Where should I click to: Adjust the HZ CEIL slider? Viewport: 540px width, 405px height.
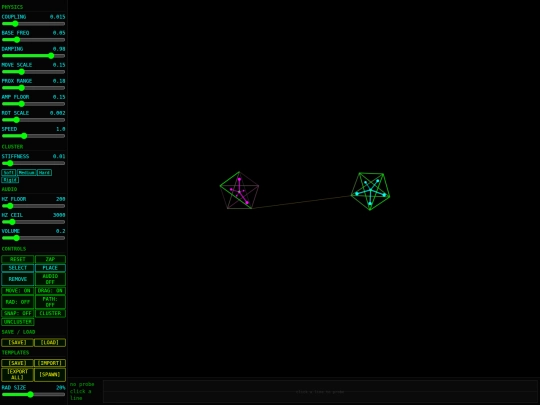(x=33, y=222)
